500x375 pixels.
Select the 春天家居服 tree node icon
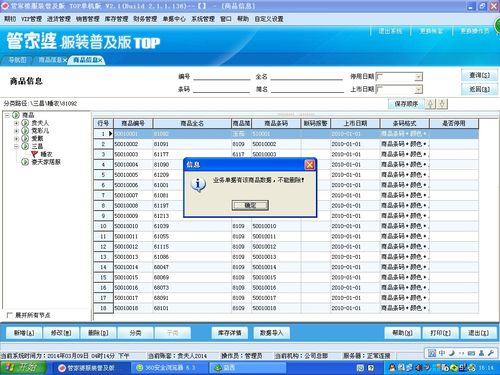pyautogui.click(x=25, y=162)
